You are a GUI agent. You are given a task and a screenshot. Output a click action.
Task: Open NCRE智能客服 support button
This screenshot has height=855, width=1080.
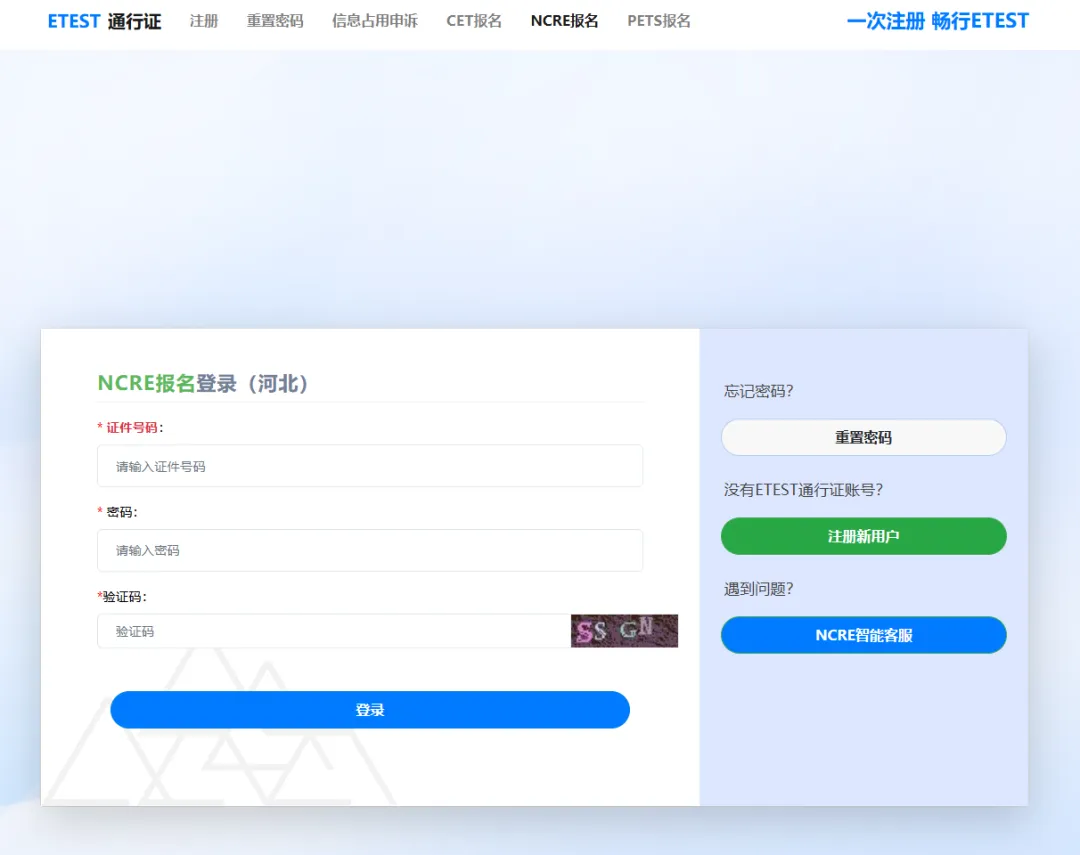[x=864, y=635]
